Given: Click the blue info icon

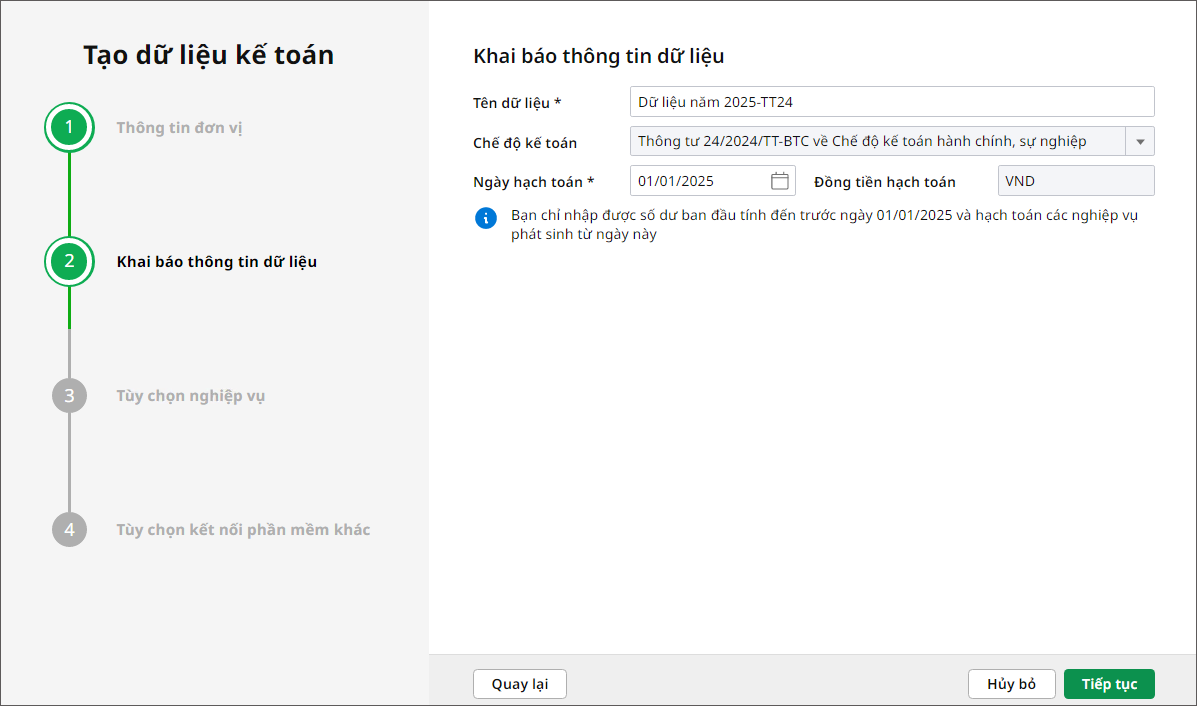Looking at the screenshot, I should (486, 218).
